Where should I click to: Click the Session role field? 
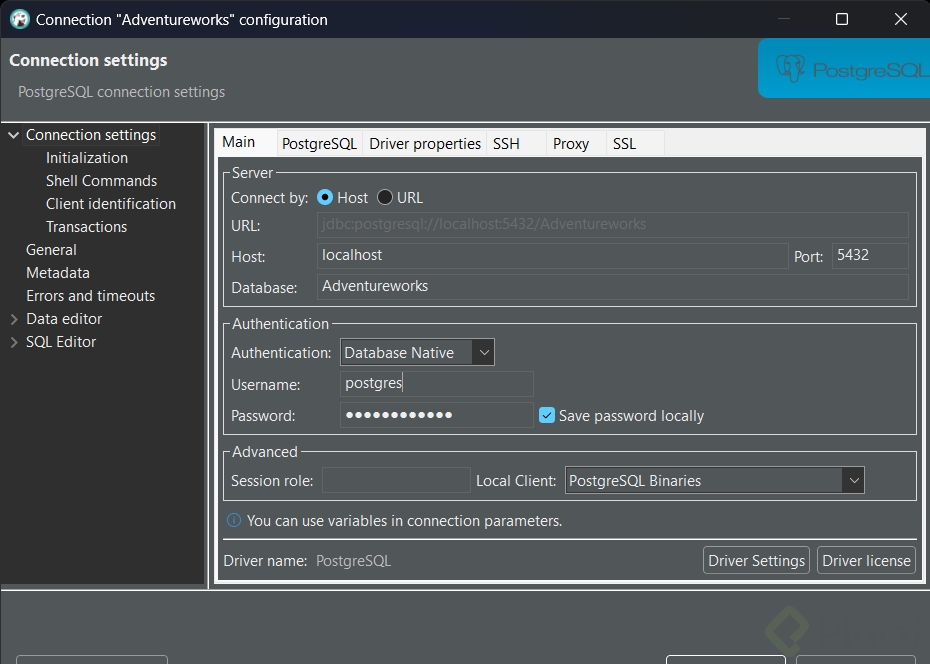[396, 480]
